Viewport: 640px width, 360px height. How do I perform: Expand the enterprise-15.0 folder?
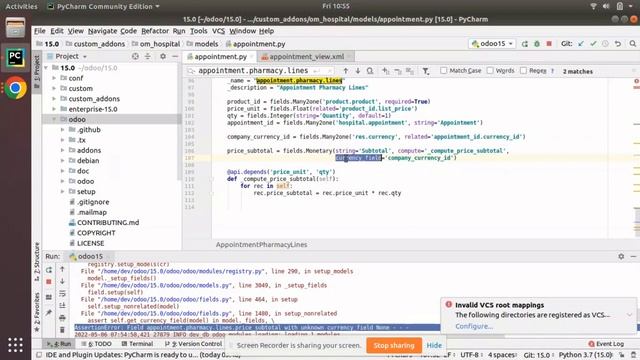tap(54, 109)
